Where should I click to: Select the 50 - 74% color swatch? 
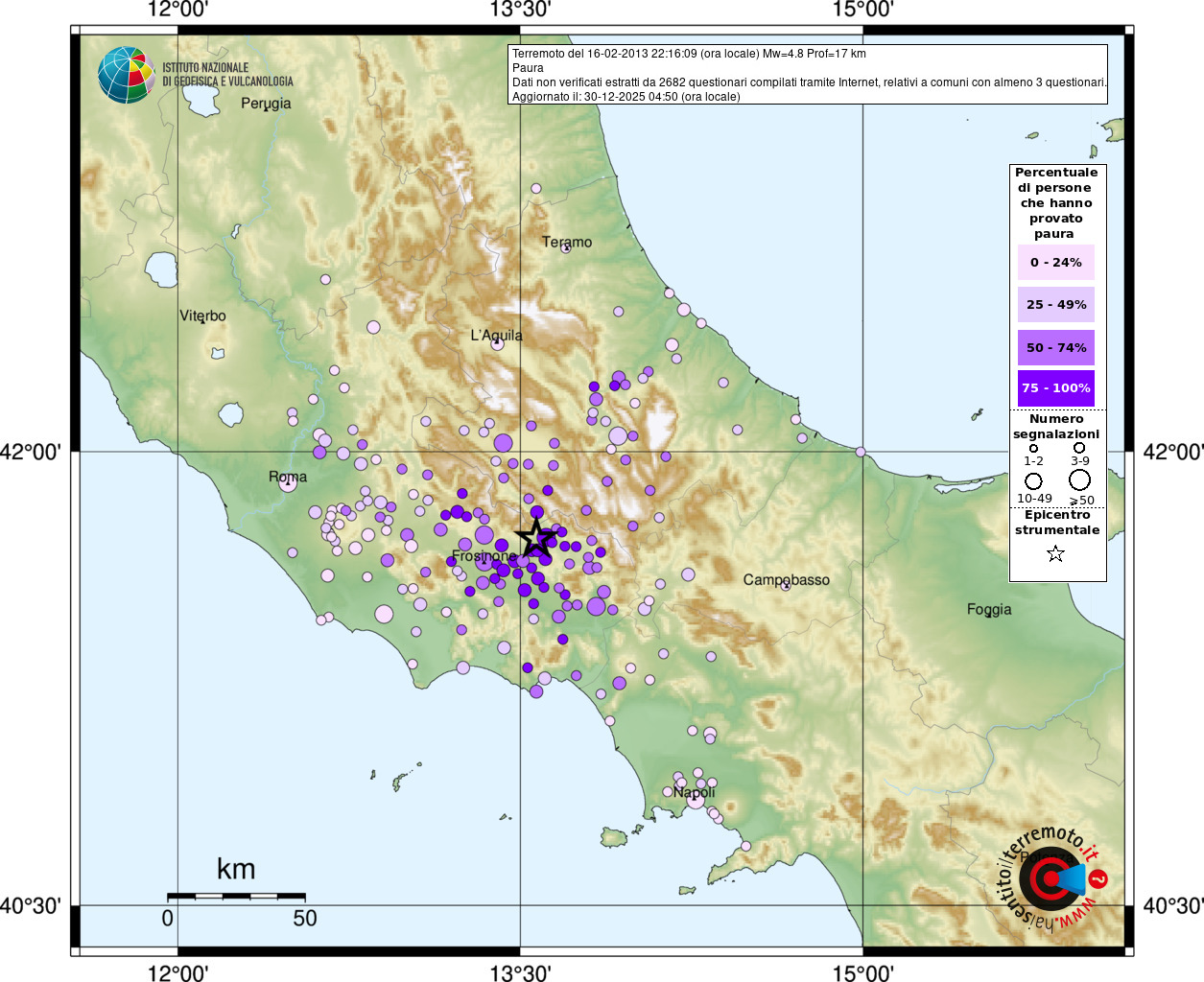tap(1055, 347)
